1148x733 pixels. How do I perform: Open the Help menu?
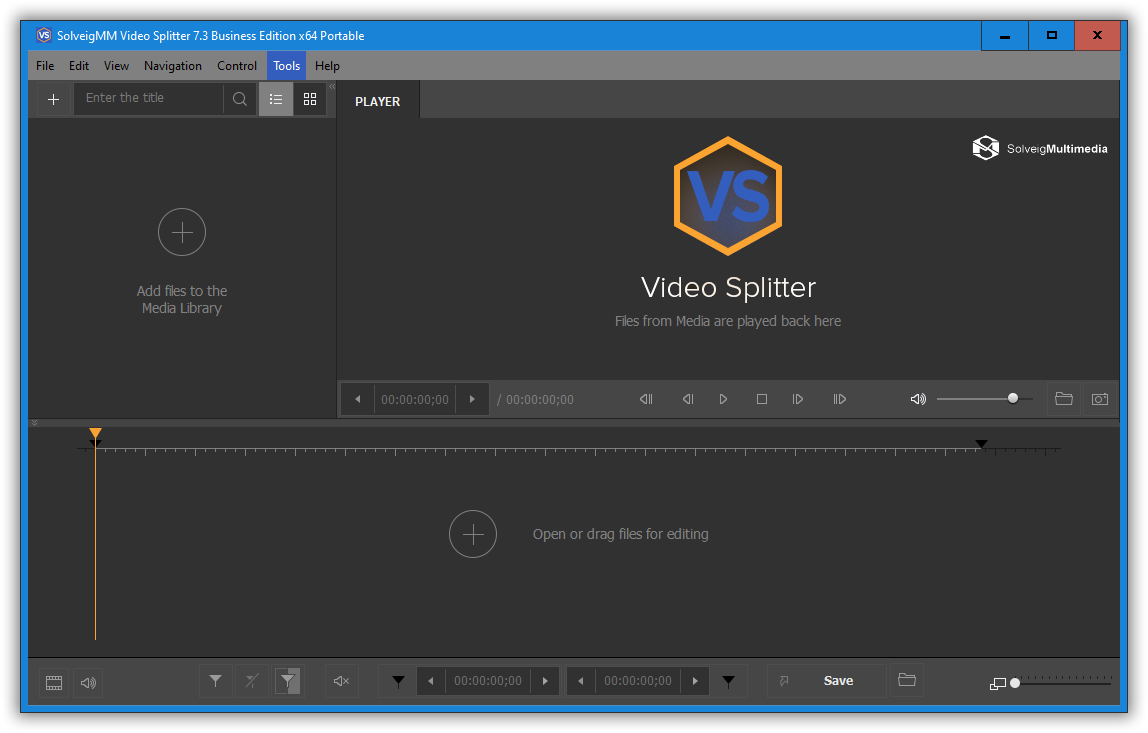tap(327, 66)
